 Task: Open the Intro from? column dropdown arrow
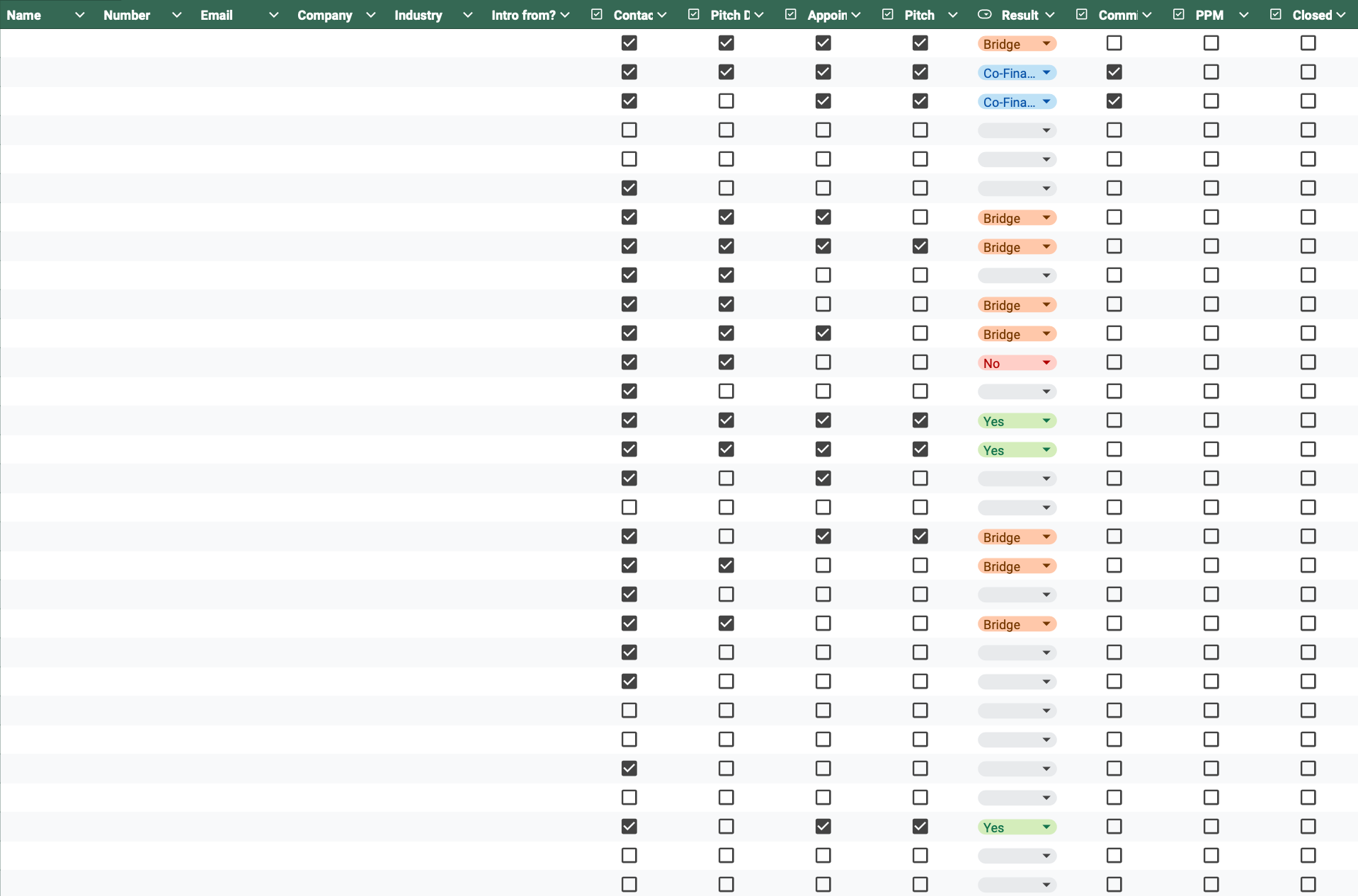(565, 15)
